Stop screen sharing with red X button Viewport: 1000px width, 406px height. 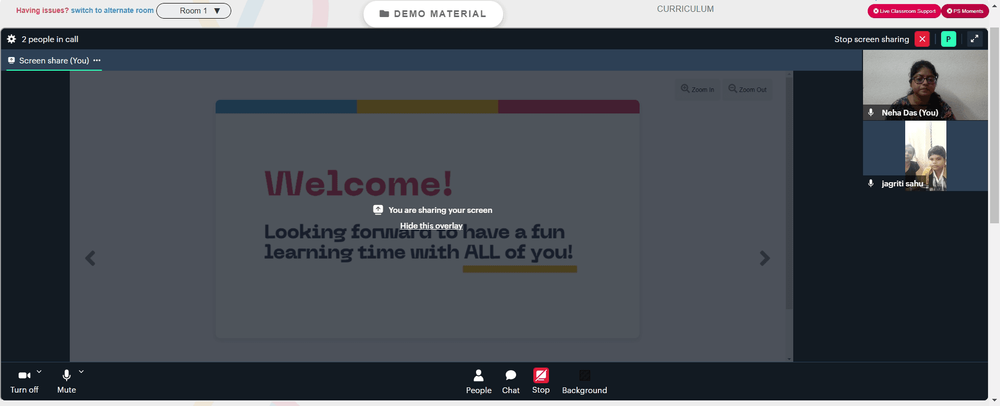point(922,39)
